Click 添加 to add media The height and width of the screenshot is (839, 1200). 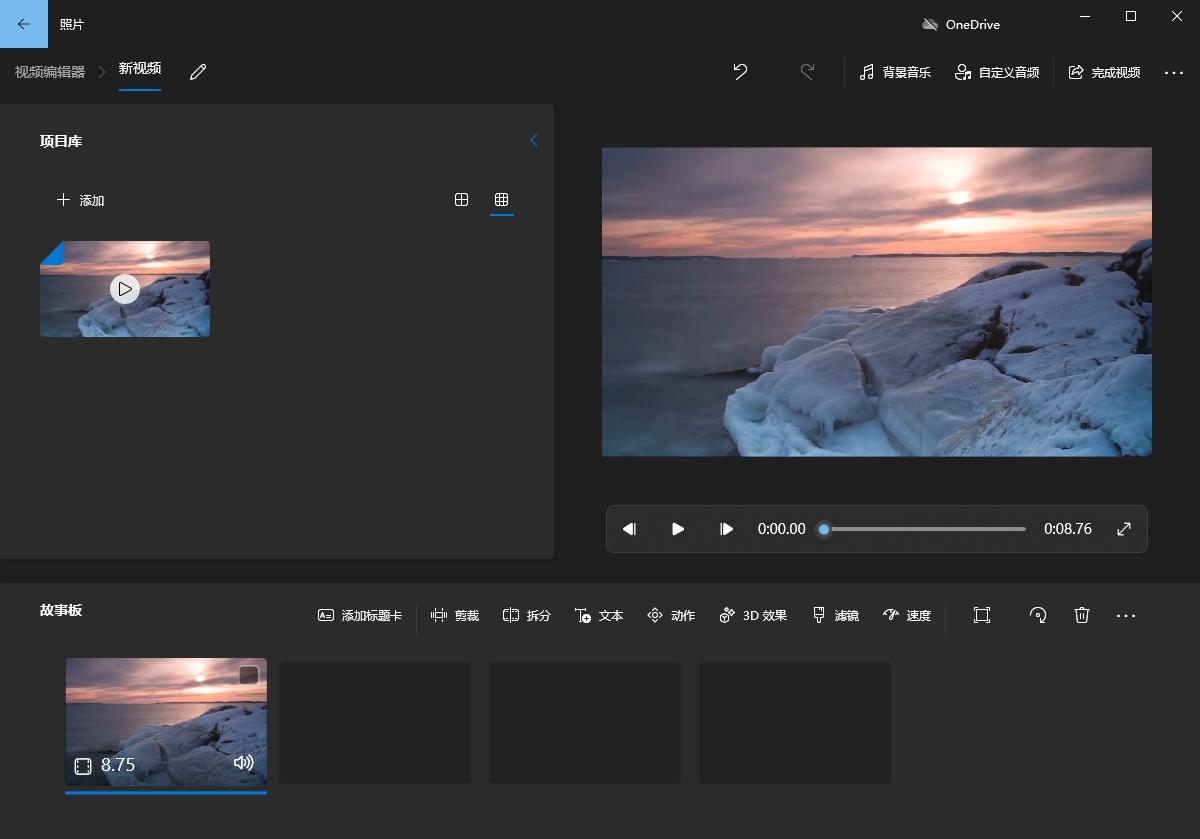pyautogui.click(x=81, y=200)
